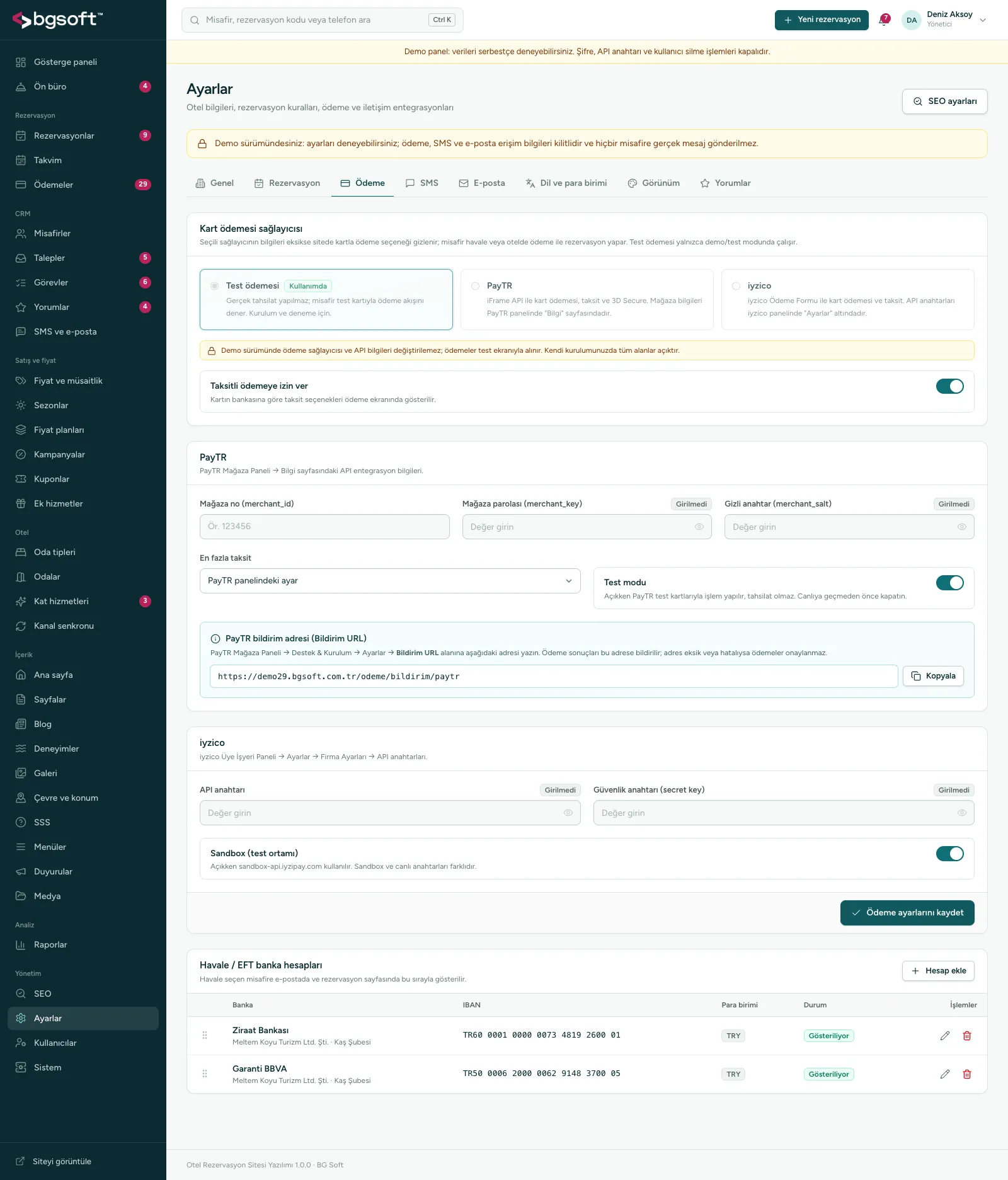The image size is (1008, 1180).
Task: Select the iyzico provider radio
Action: point(736,286)
